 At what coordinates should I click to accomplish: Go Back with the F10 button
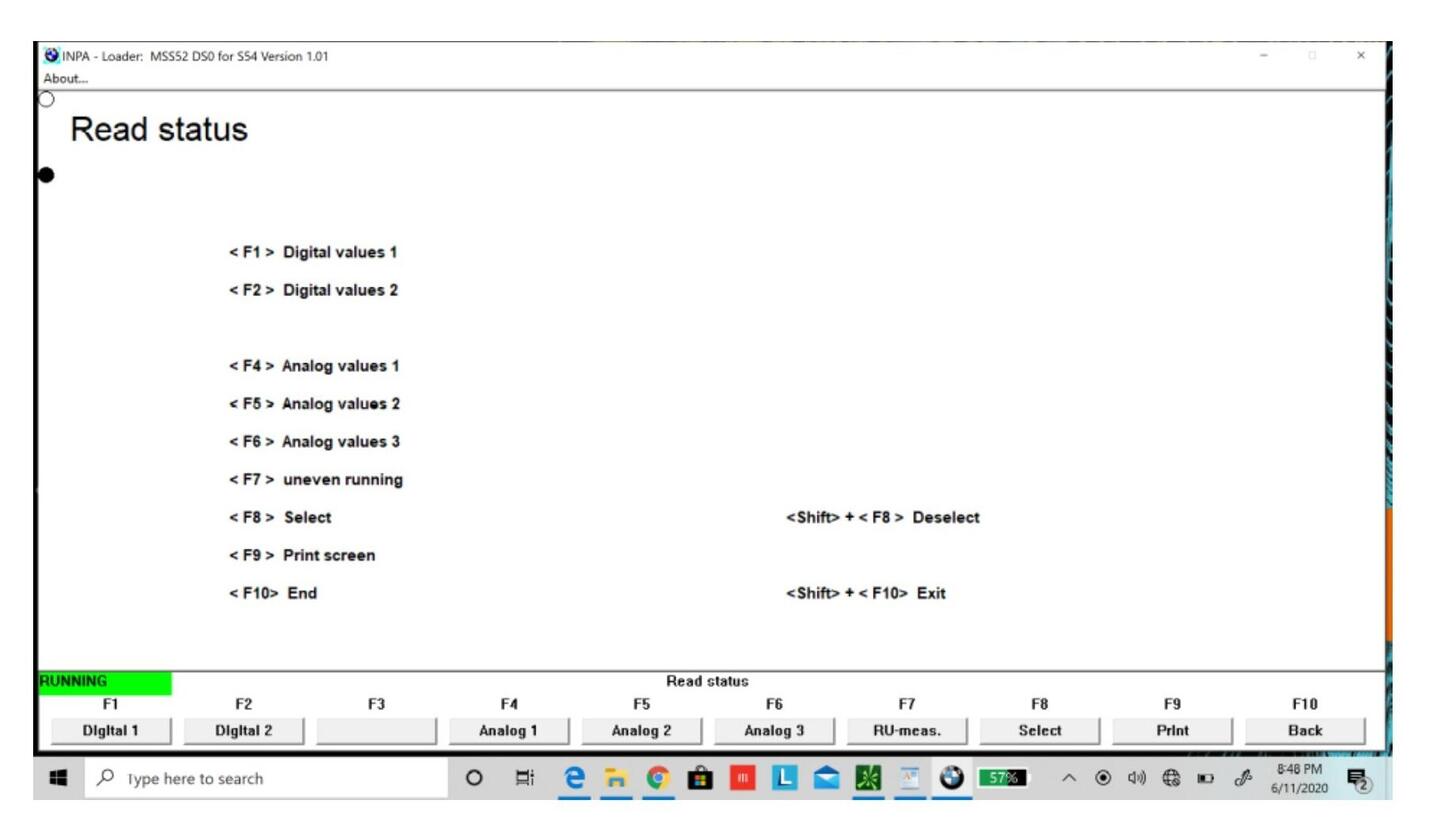(x=1305, y=731)
